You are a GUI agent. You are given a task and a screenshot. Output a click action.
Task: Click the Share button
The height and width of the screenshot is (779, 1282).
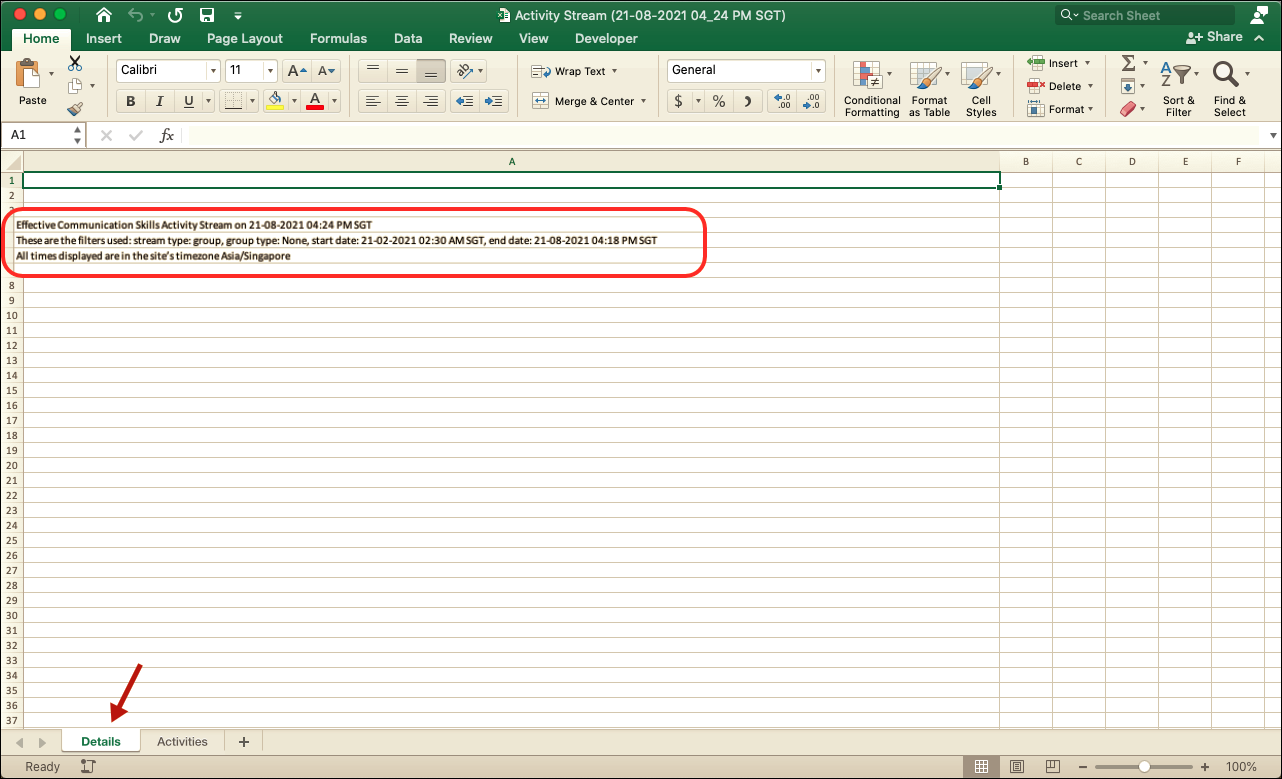click(x=1214, y=37)
